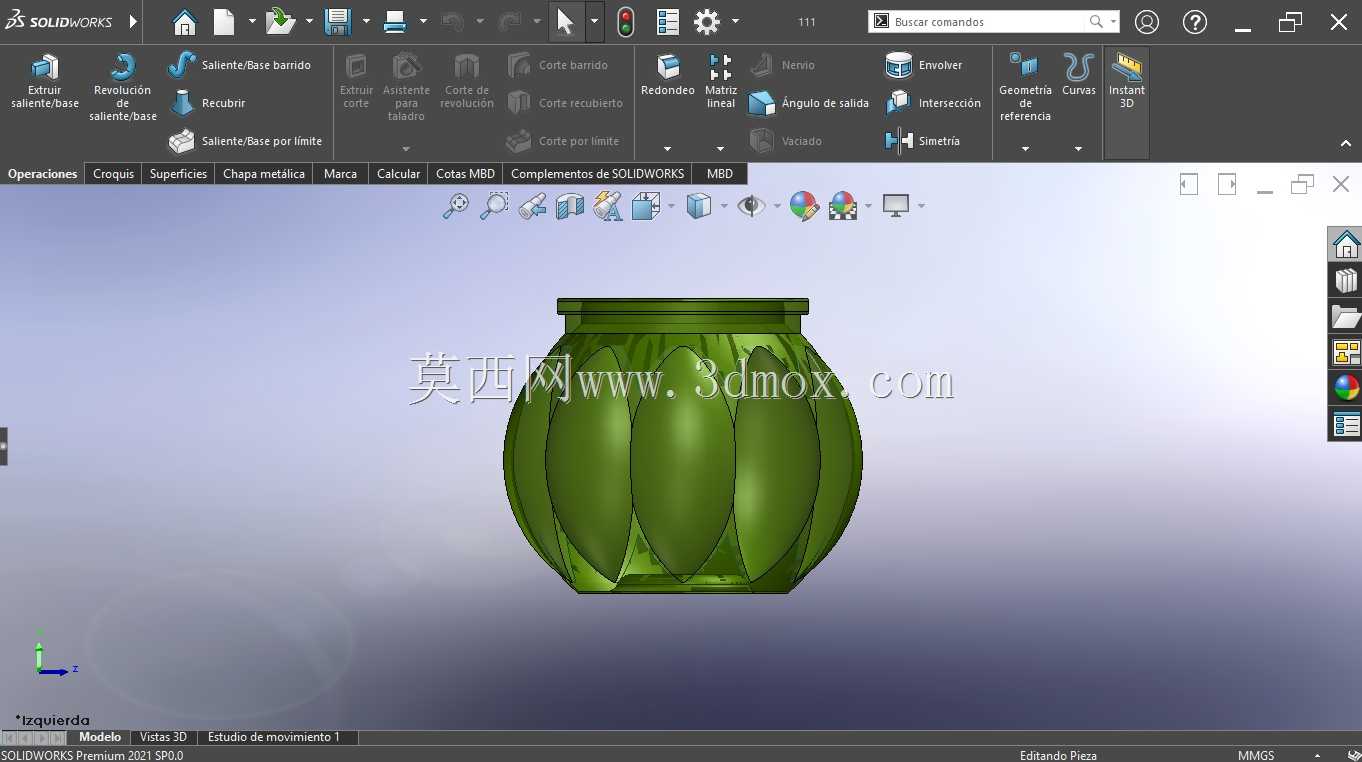Click the Apply scene icon
The width and height of the screenshot is (1362, 762).
[843, 206]
